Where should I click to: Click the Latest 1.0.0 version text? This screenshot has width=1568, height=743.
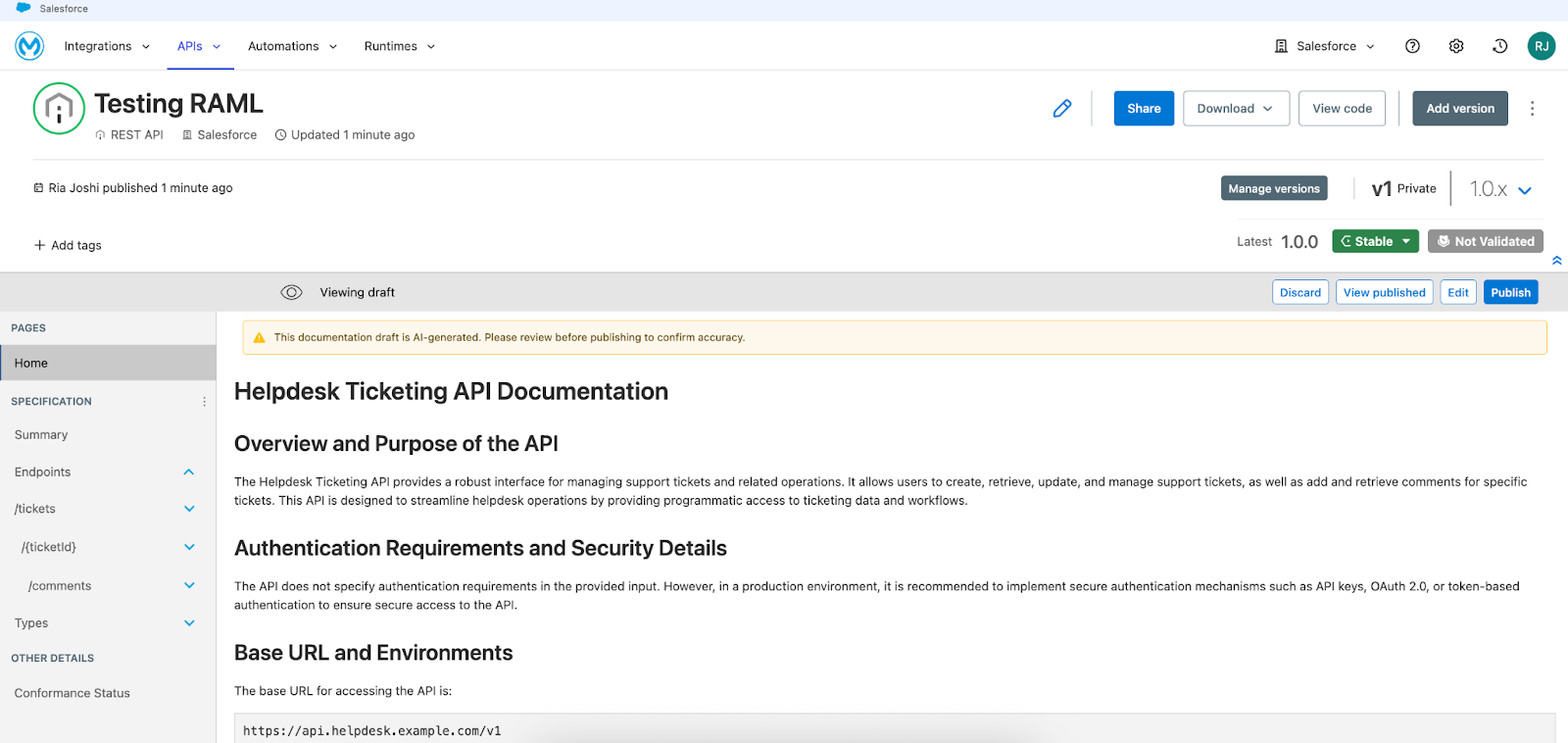point(1277,241)
